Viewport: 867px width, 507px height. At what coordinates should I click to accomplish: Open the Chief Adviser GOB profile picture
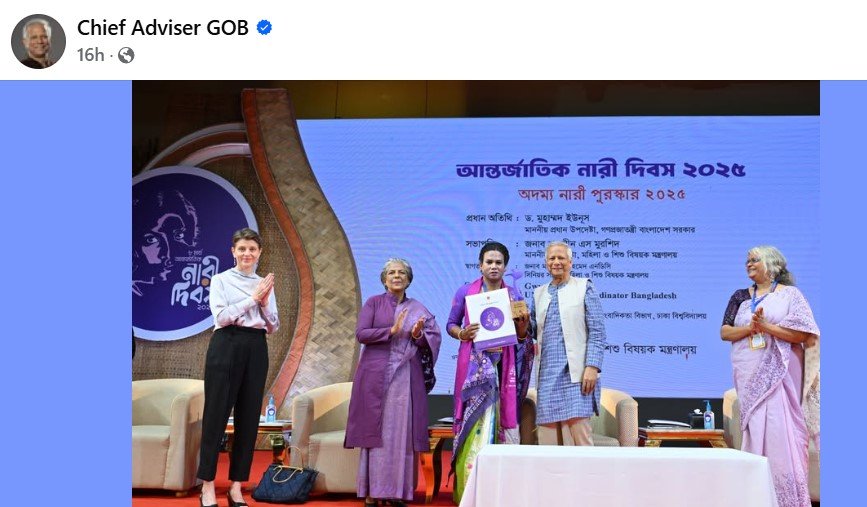click(x=38, y=41)
